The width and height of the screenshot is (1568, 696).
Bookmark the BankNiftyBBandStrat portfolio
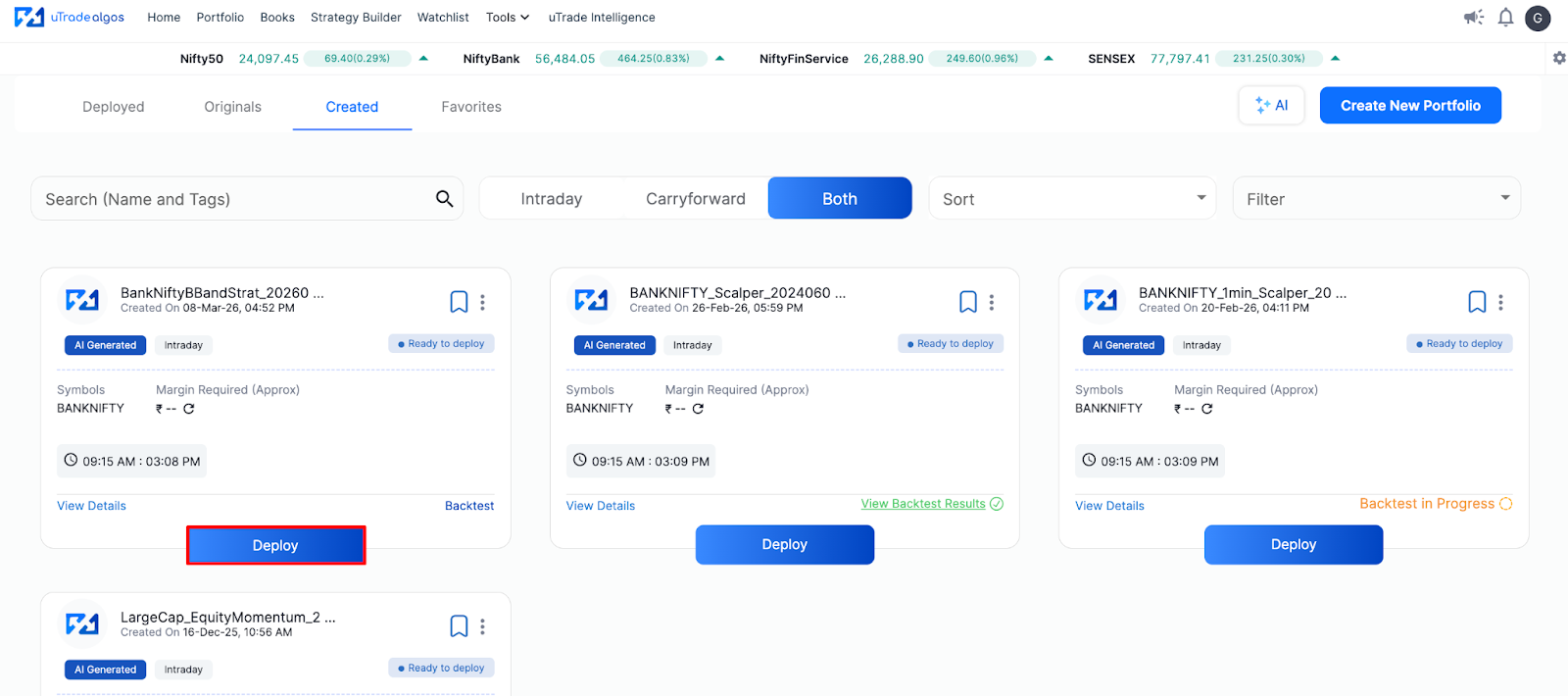pyautogui.click(x=459, y=302)
